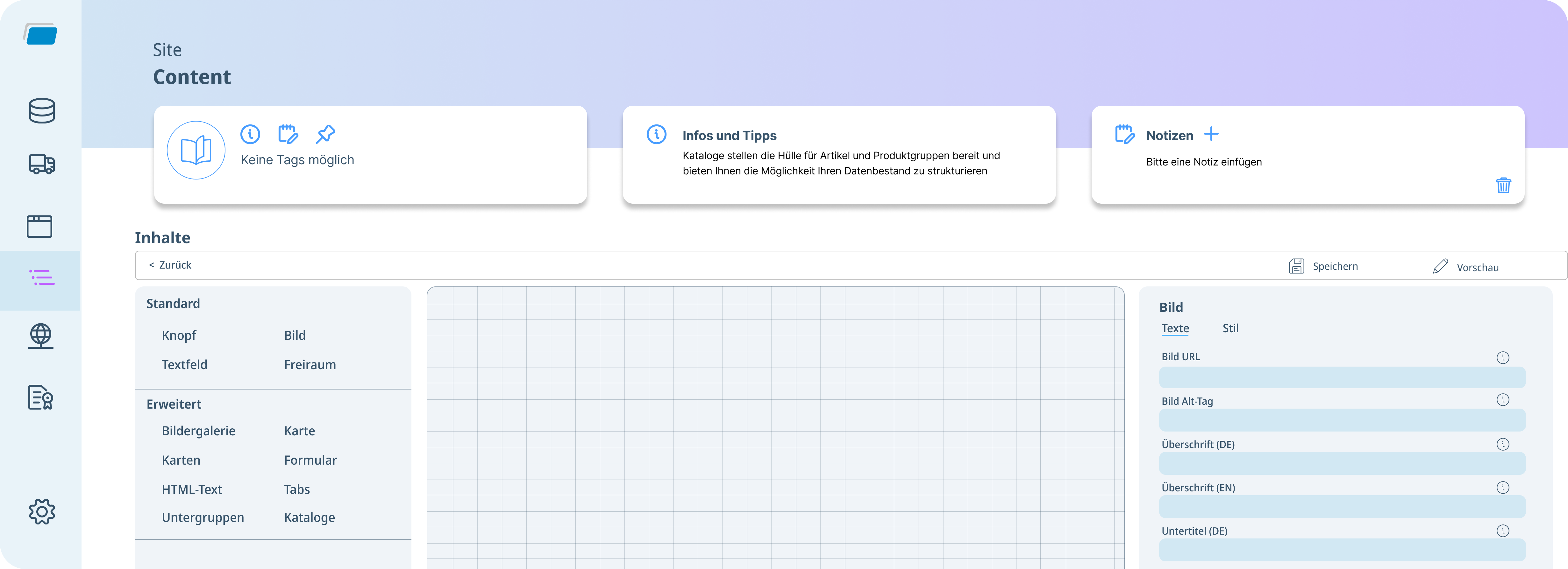Click the Bild Alt-Tag input field

point(1342,420)
